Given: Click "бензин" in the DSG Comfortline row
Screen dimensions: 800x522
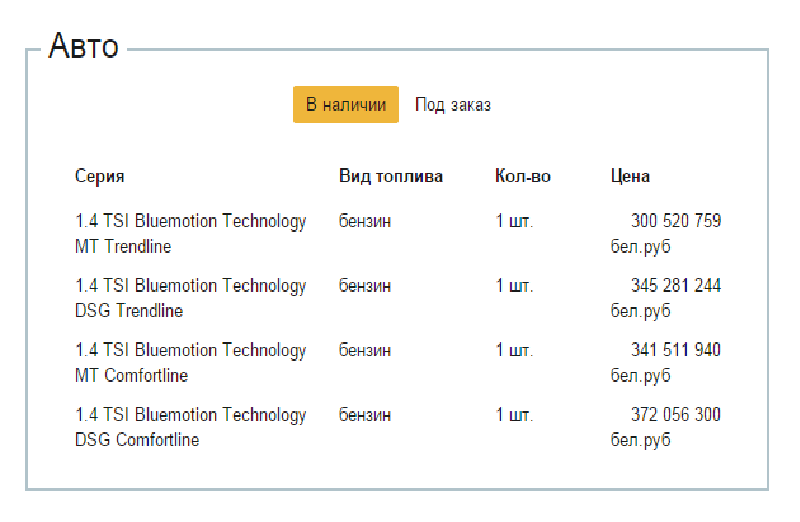Looking at the screenshot, I should [365, 414].
